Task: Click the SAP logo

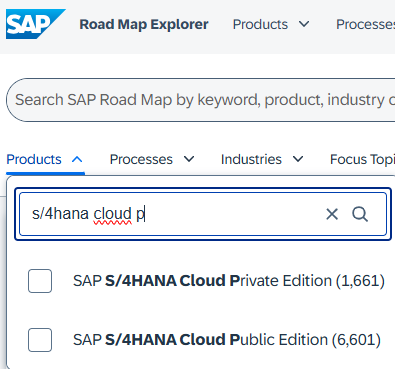Action: point(35,24)
